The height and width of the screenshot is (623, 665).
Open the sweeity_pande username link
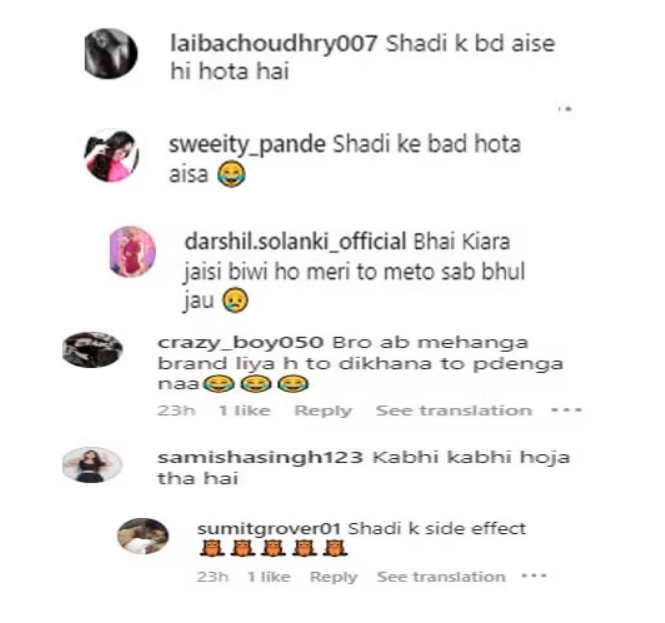point(247,145)
